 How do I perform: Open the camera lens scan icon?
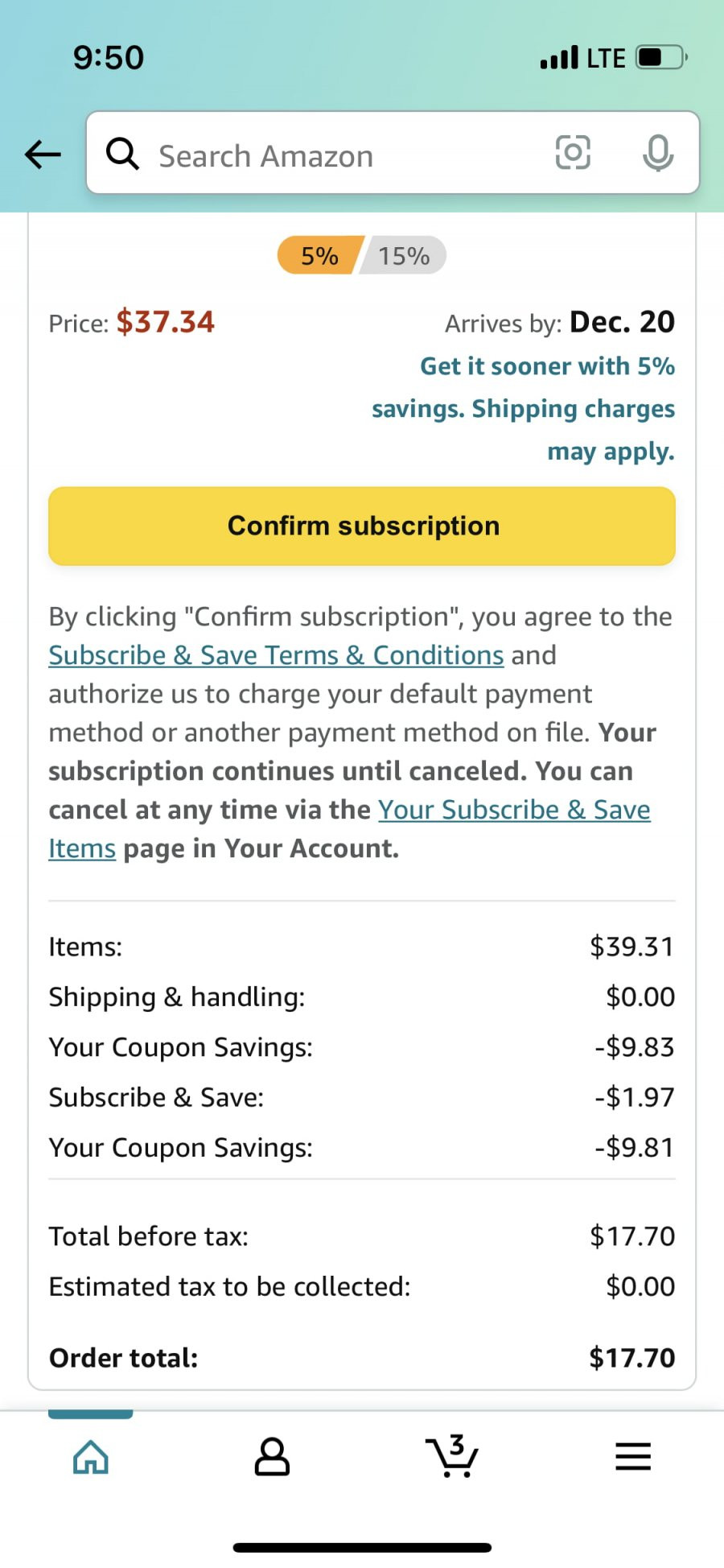coord(573,152)
